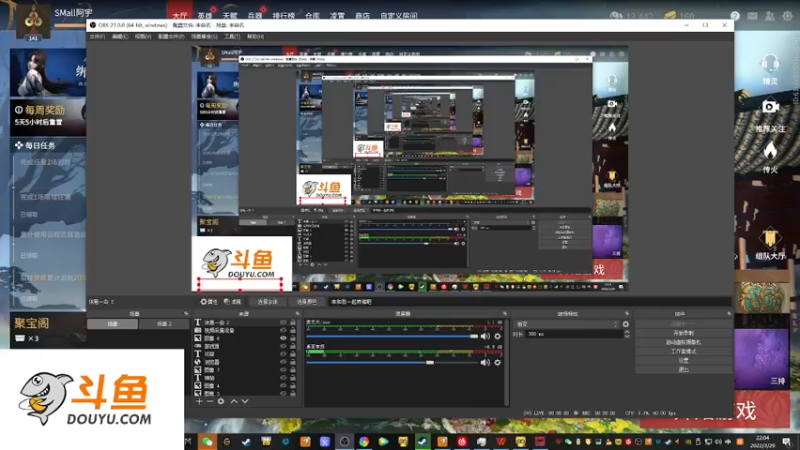The height and width of the screenshot is (450, 800).
Task: Toggle visibility of the 图像 6 source
Action: click(x=283, y=338)
